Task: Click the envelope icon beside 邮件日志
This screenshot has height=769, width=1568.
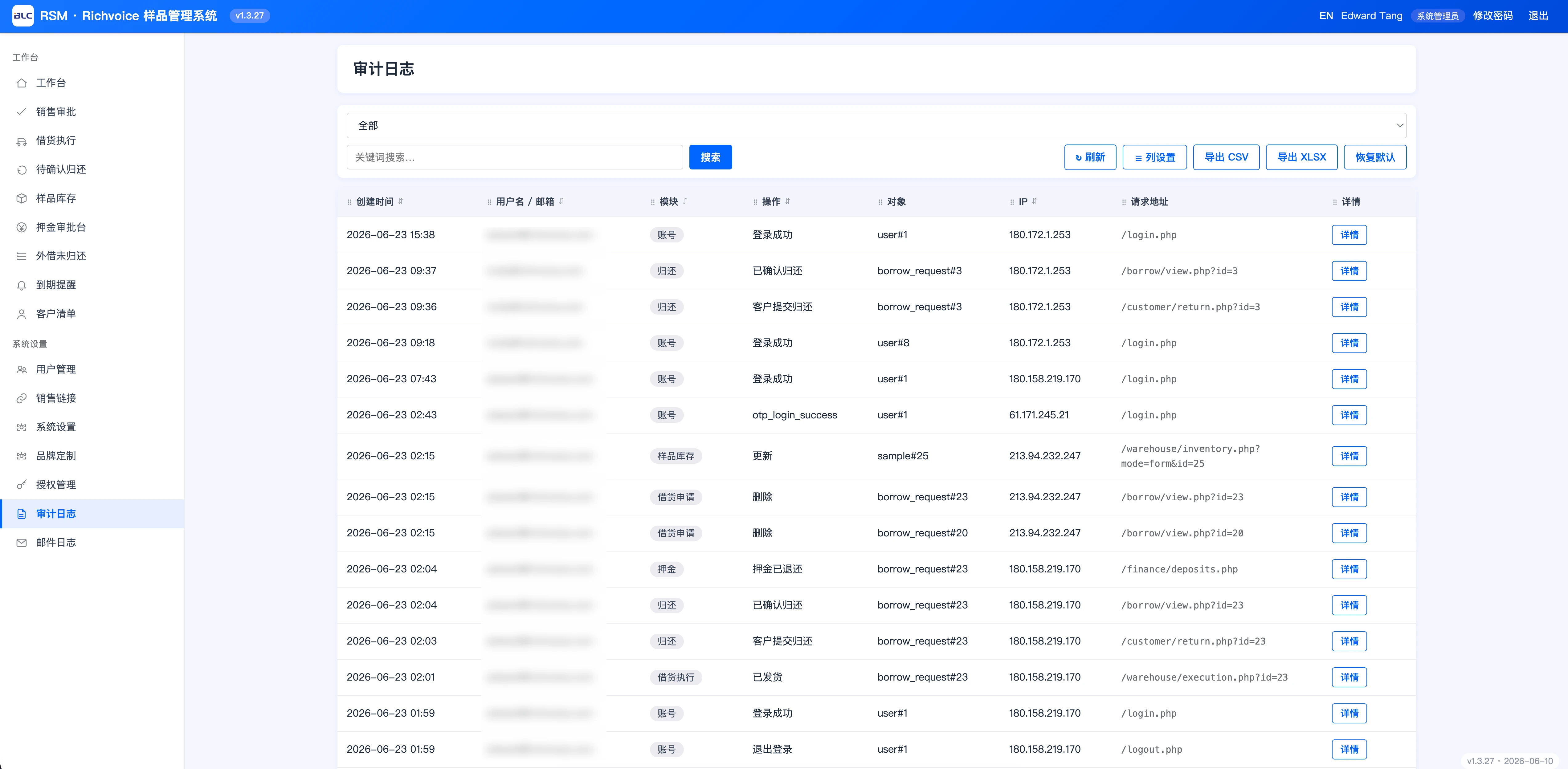Action: [21, 543]
